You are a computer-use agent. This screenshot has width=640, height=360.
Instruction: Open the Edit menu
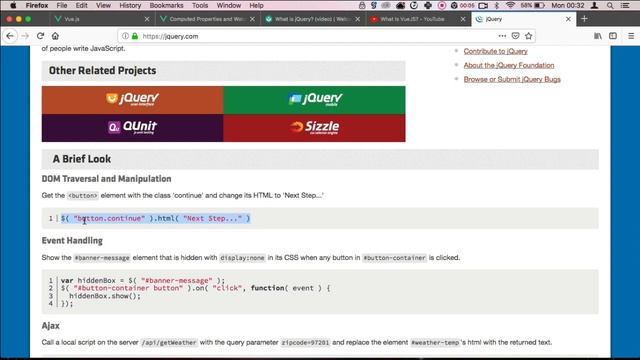(82, 5)
